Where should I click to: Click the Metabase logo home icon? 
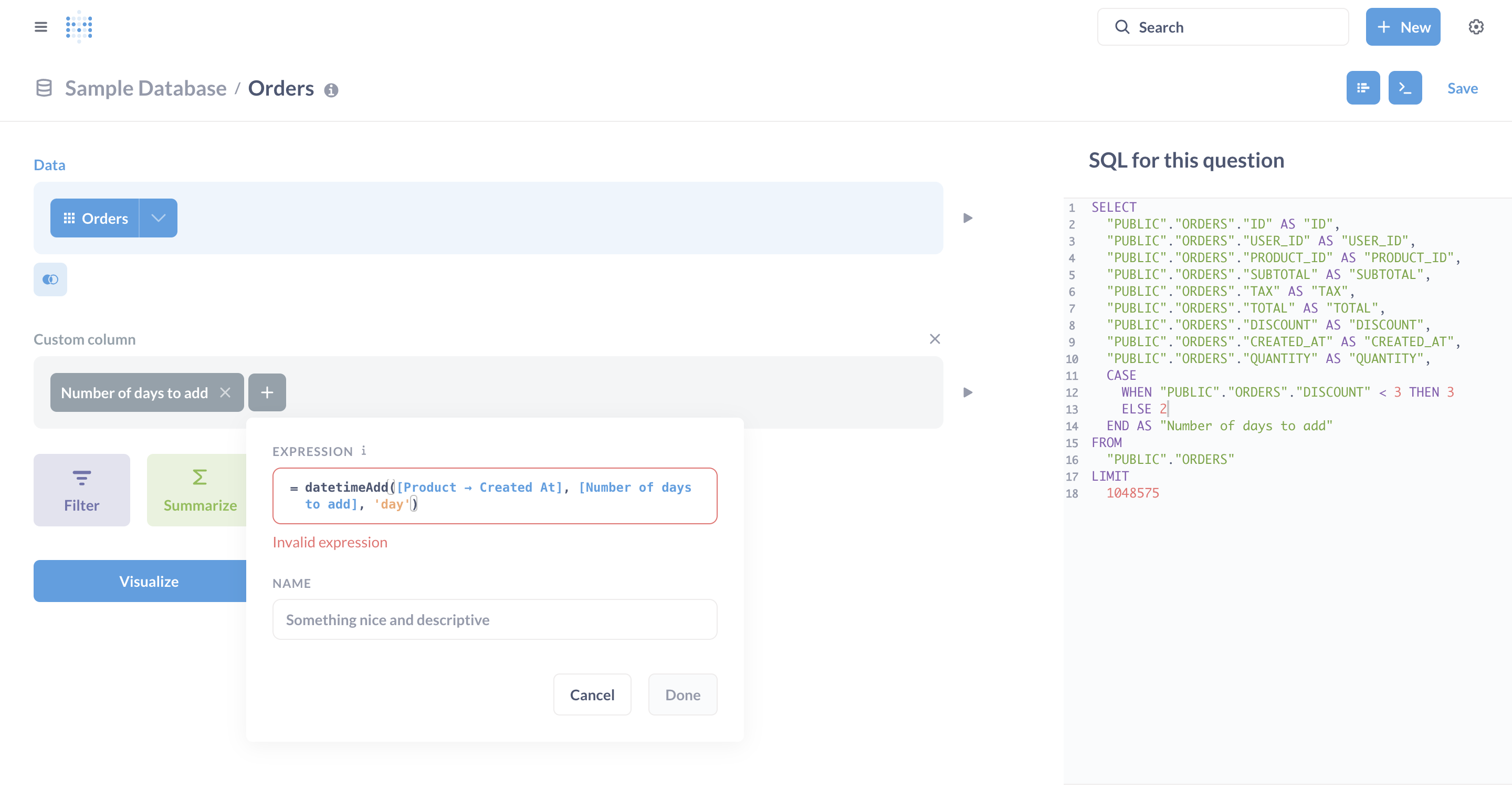click(79, 27)
